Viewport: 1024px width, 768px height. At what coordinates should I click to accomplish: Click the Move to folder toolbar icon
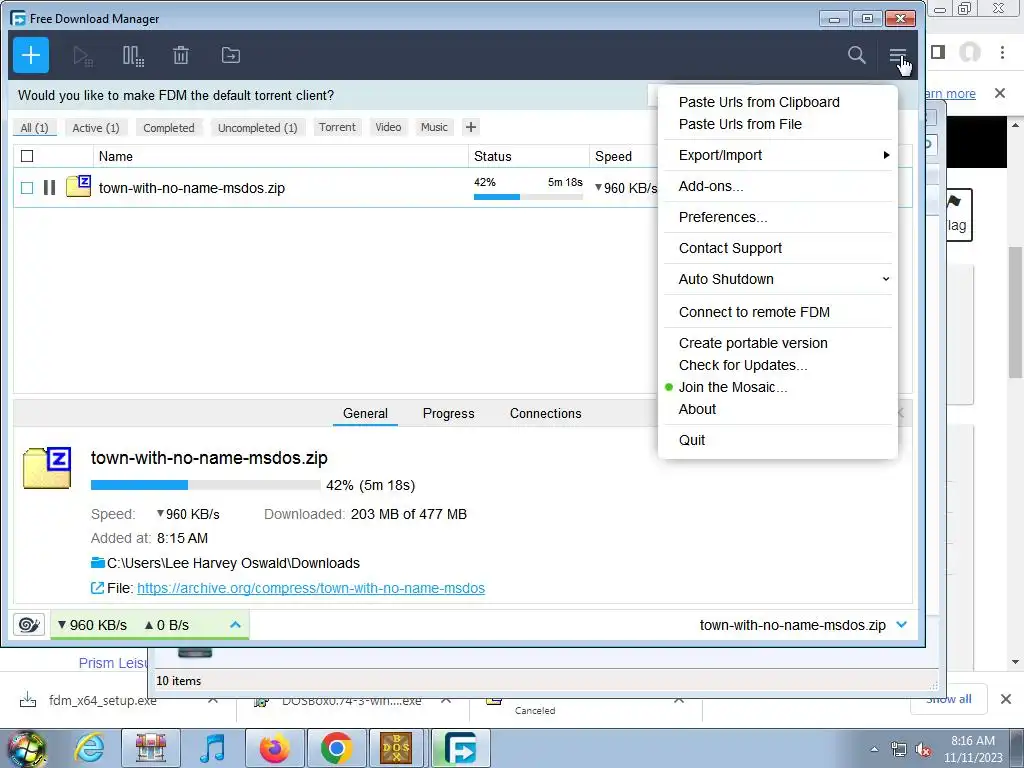(231, 56)
